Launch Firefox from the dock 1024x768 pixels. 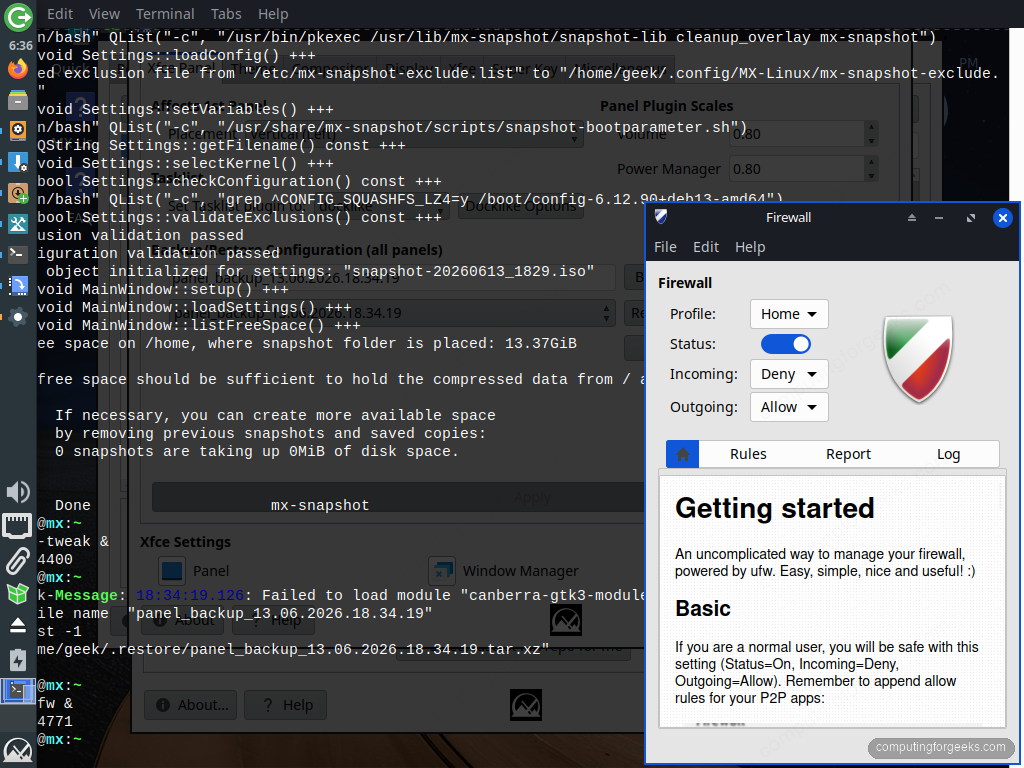click(x=18, y=69)
